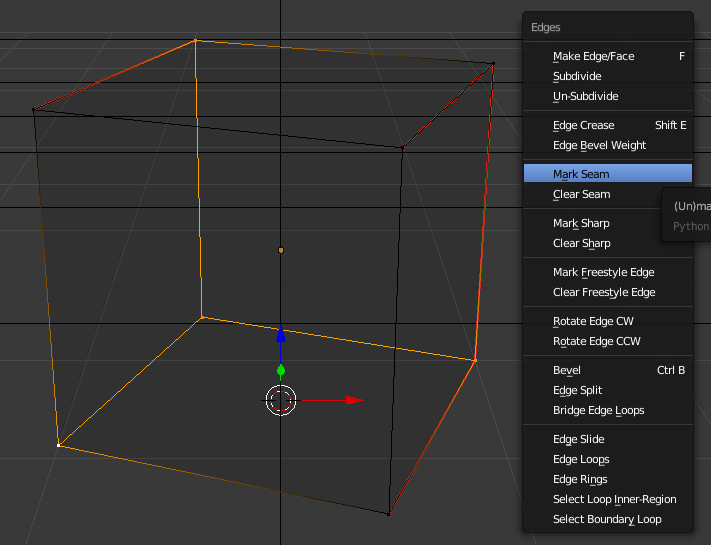Image resolution: width=711 pixels, height=545 pixels.
Task: Select the white active vertex of cube
Action: (58, 445)
